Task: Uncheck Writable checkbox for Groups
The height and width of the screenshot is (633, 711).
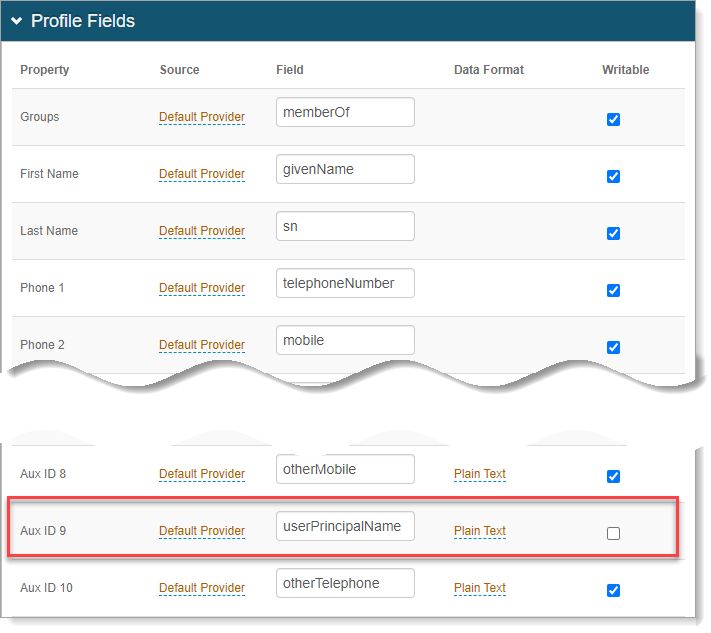Action: click(x=613, y=119)
